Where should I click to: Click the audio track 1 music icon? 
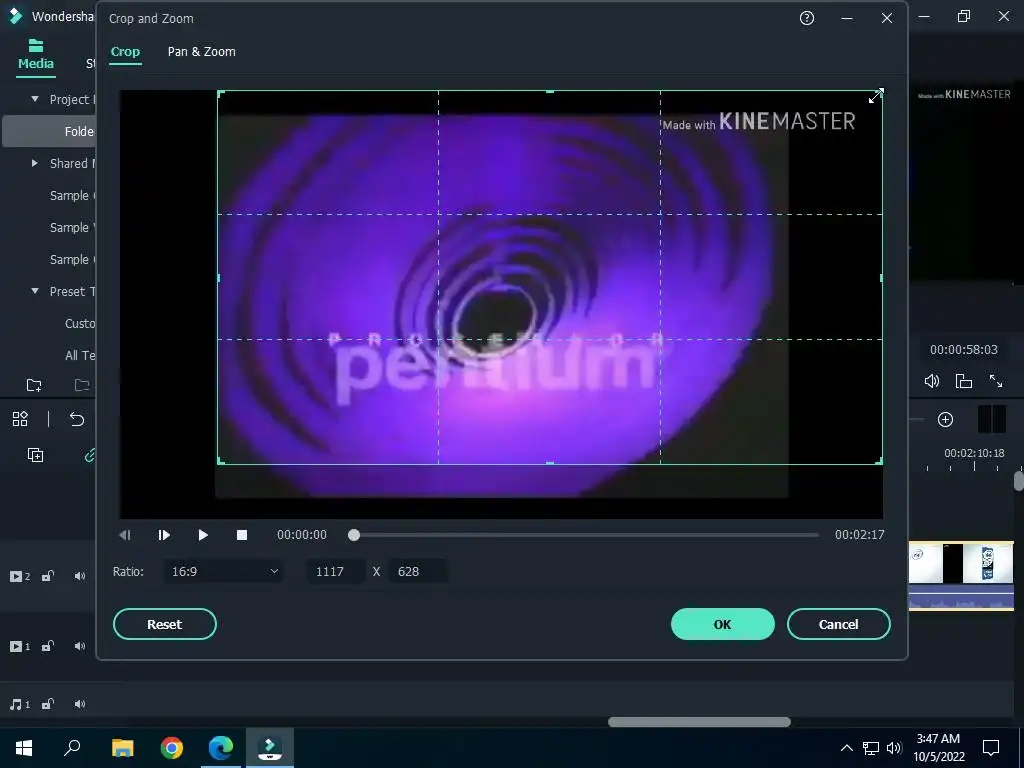coord(20,705)
